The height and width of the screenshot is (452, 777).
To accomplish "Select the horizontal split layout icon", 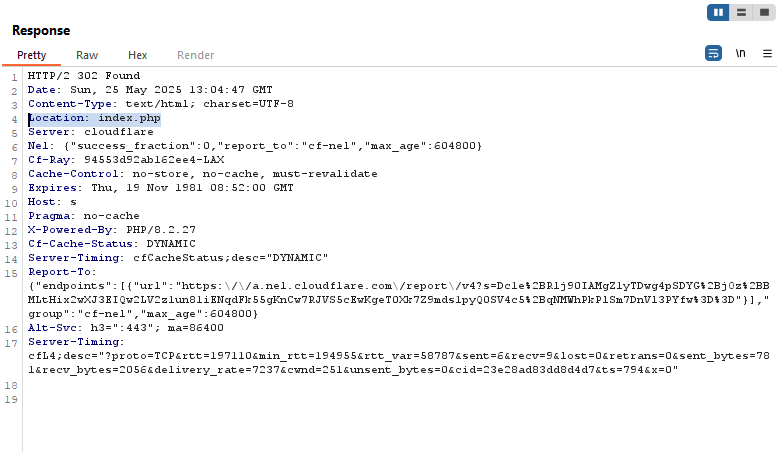I will (x=741, y=12).
